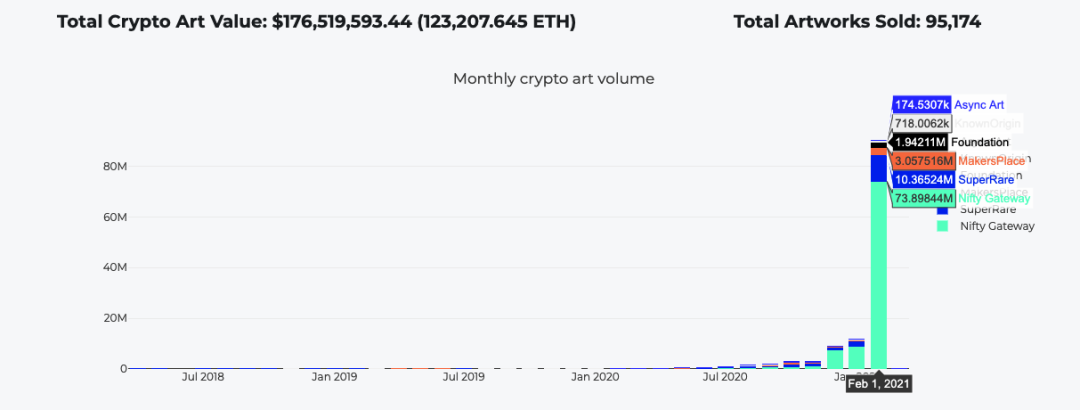Click the 3.057516M MakersPlace hover label
Image resolution: width=1080 pixels, height=410 pixels.
point(922,161)
